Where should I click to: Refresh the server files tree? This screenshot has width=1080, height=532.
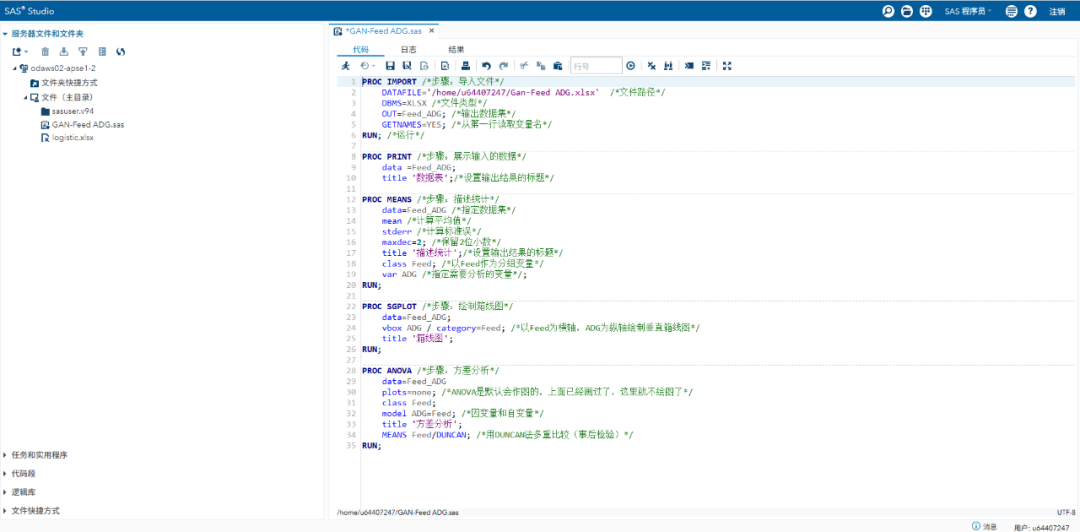point(120,51)
